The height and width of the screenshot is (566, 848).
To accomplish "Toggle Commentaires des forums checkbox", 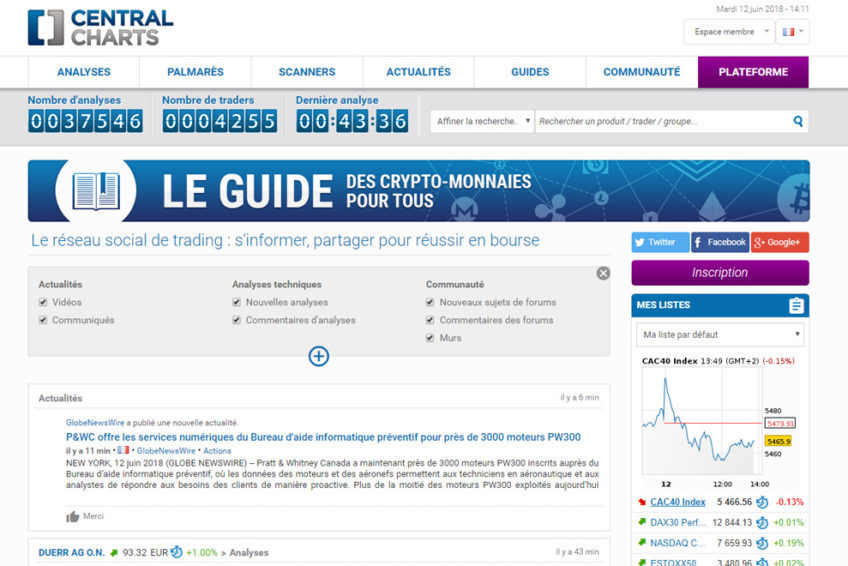I will pyautogui.click(x=430, y=320).
